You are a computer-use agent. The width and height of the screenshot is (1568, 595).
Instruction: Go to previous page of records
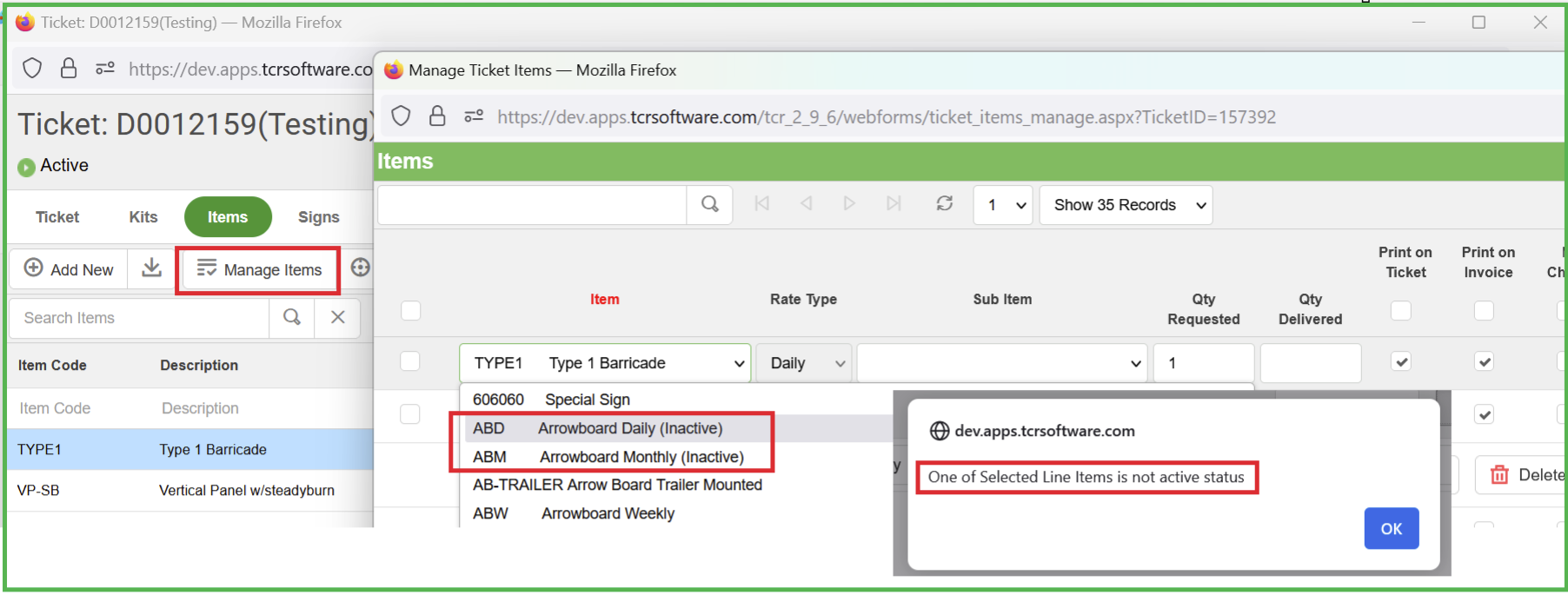click(x=806, y=204)
